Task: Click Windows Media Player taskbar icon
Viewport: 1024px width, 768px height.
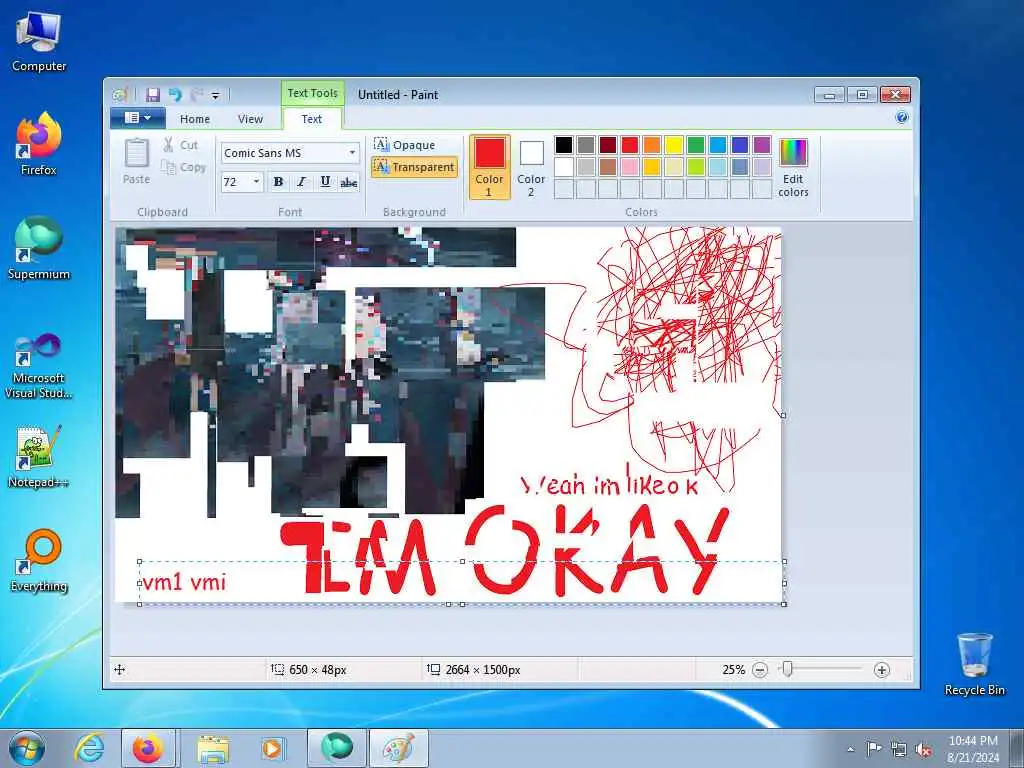Action: coord(272,748)
